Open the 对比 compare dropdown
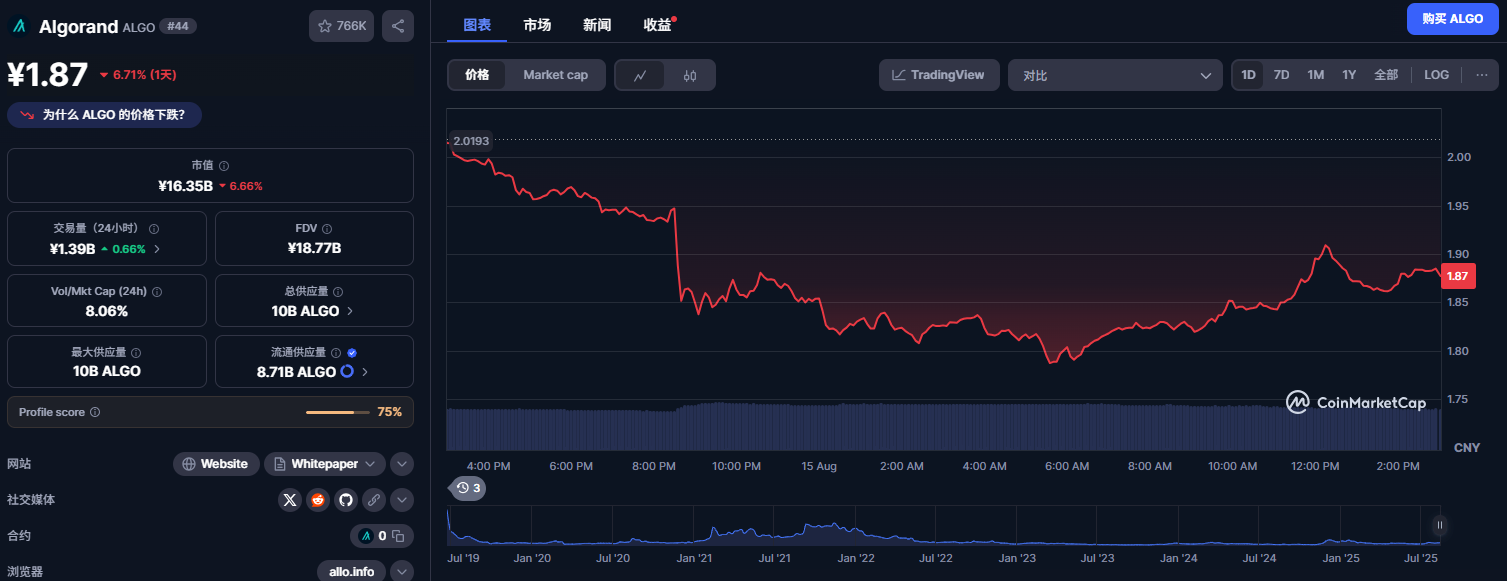The width and height of the screenshot is (1507, 581). click(1115, 75)
